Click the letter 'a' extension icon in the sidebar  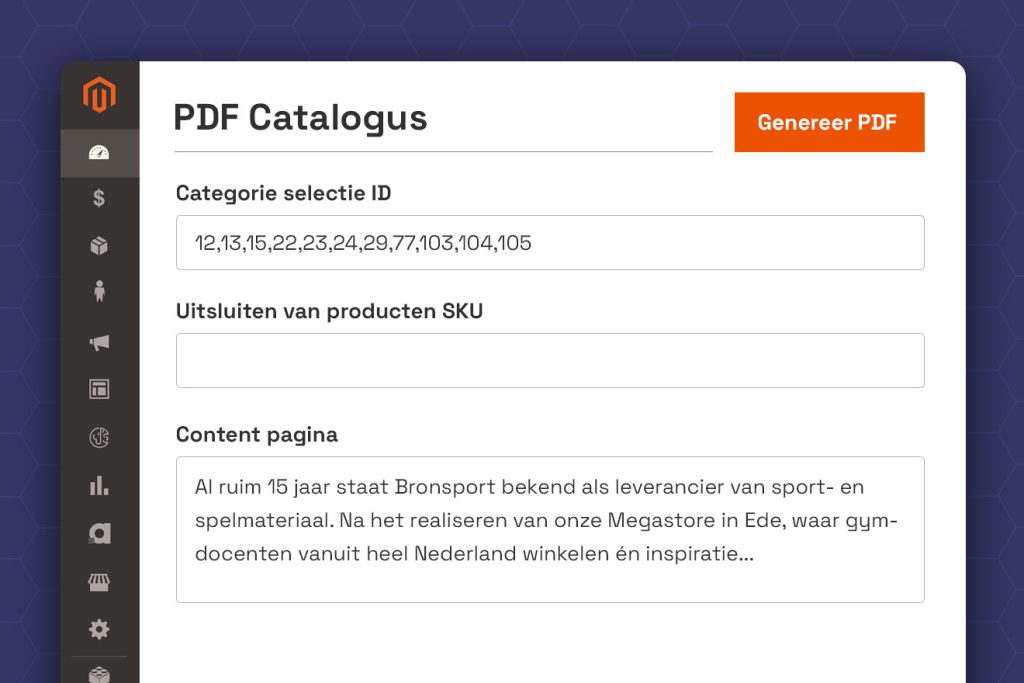99,534
